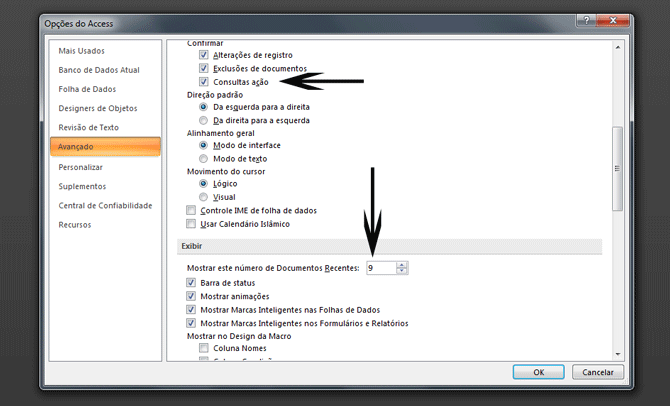This screenshot has width=670, height=406.
Task: Open the Suplementos category
Action: [x=82, y=186]
